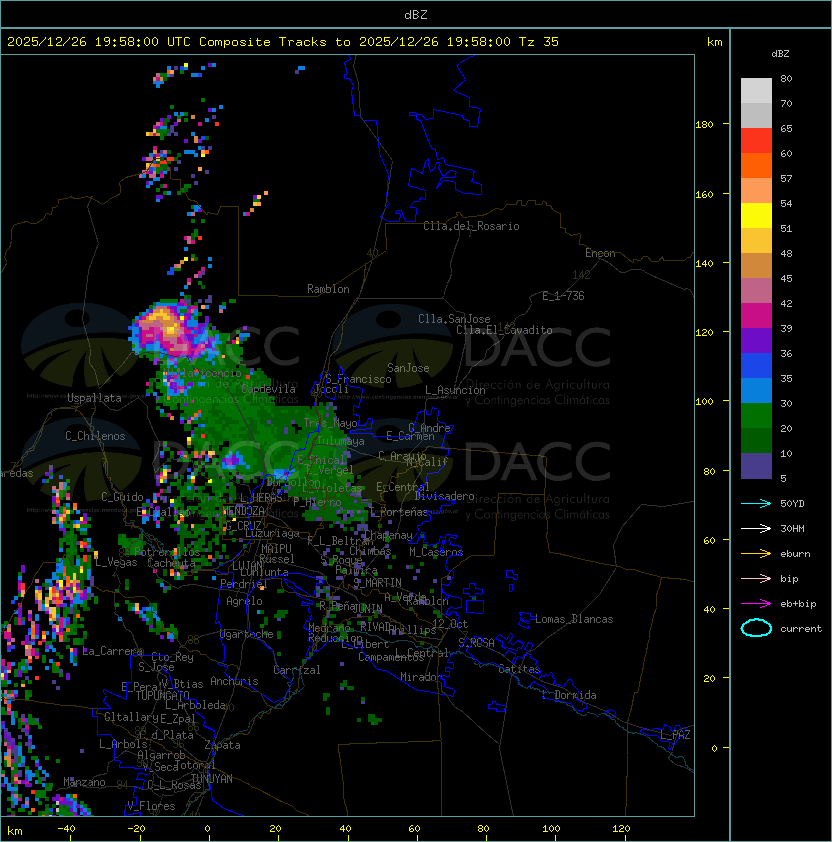Click the cyan current-position ellipse legend icon
Screen dimensions: 832x842
pos(756,628)
